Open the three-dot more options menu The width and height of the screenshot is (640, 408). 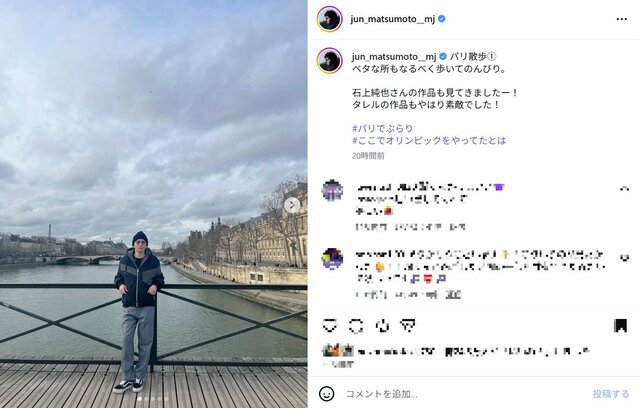click(621, 19)
